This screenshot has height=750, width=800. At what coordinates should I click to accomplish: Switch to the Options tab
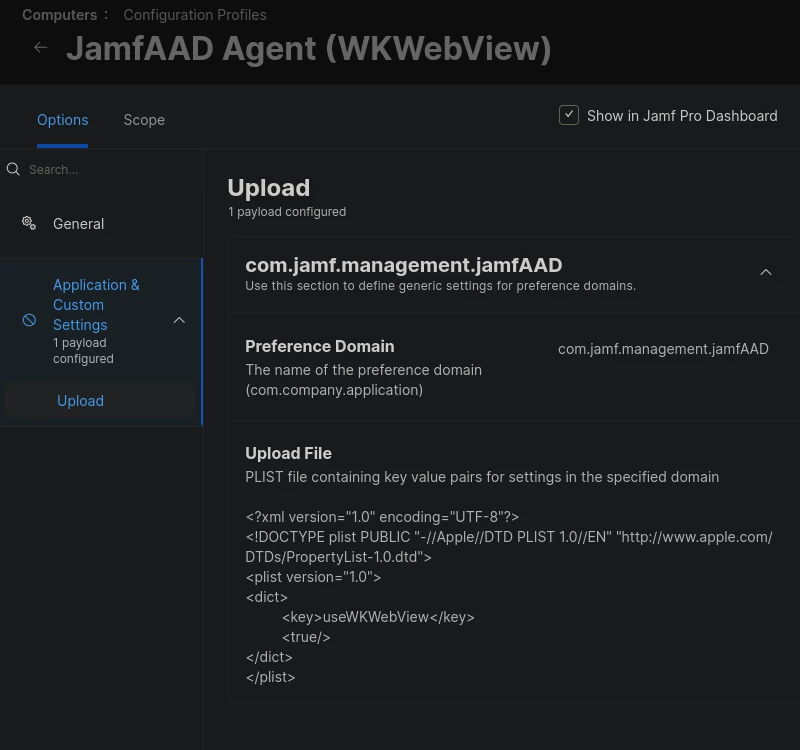coord(62,120)
